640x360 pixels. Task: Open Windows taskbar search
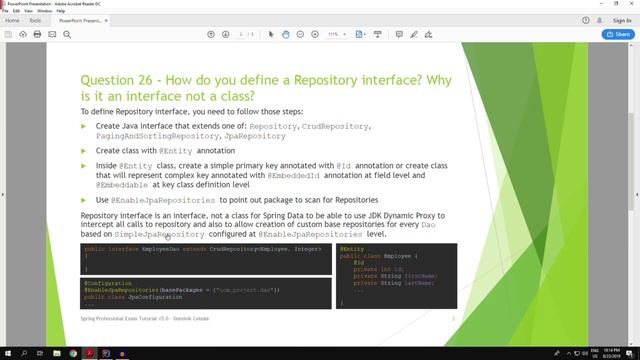pos(24,353)
